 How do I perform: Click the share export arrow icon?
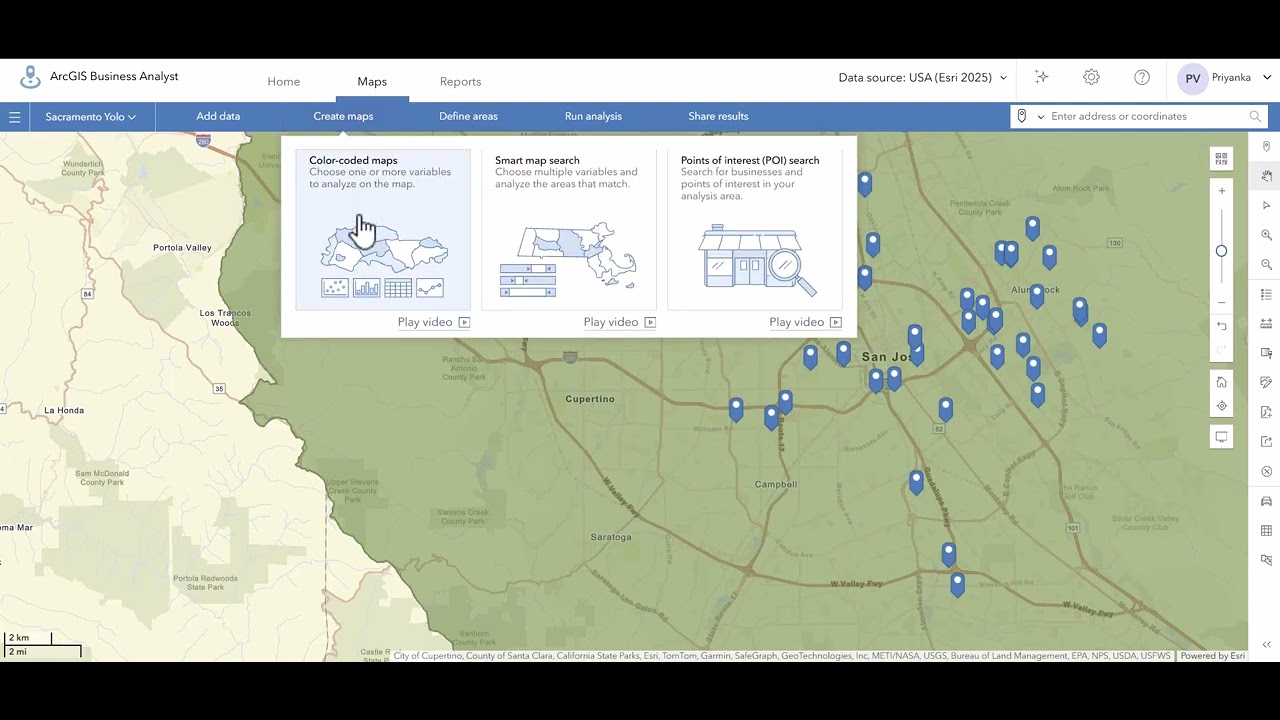click(1266, 442)
